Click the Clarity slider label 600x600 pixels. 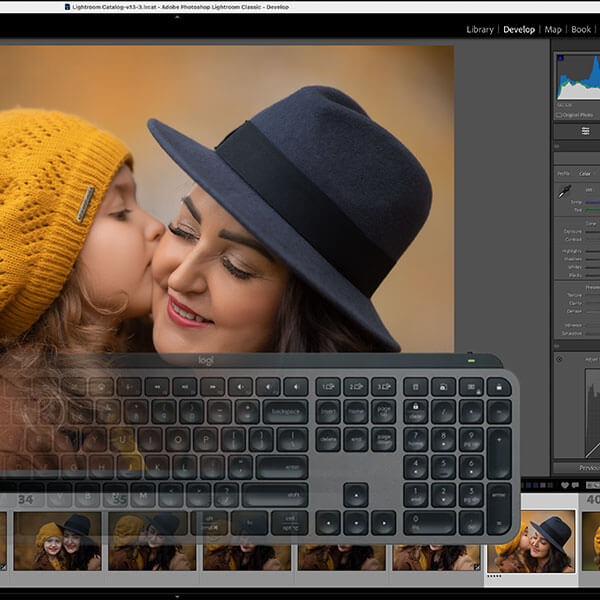point(575,303)
